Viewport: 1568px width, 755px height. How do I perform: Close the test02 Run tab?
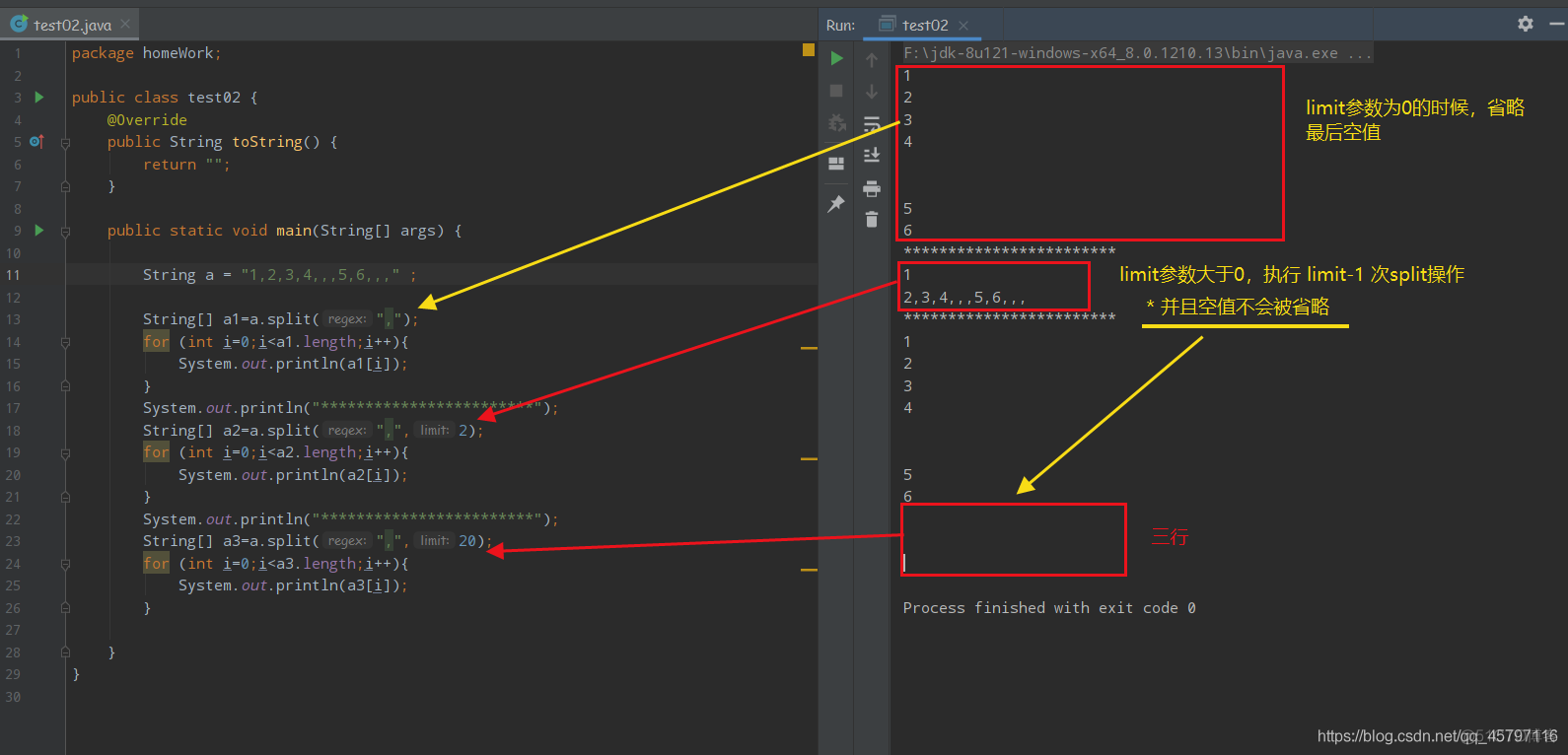963,25
